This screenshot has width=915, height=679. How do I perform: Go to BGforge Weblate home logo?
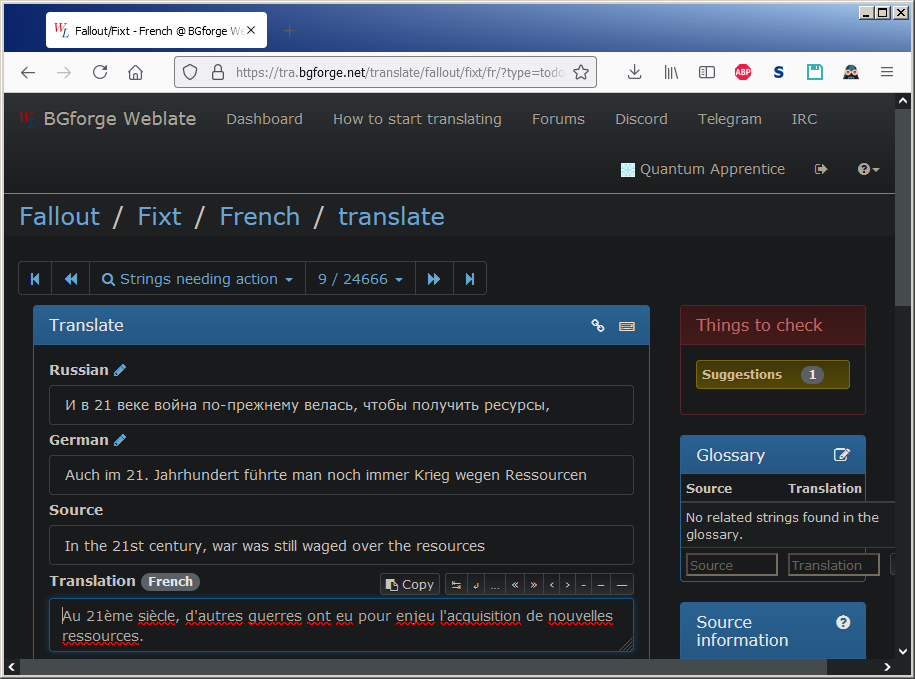coord(107,119)
